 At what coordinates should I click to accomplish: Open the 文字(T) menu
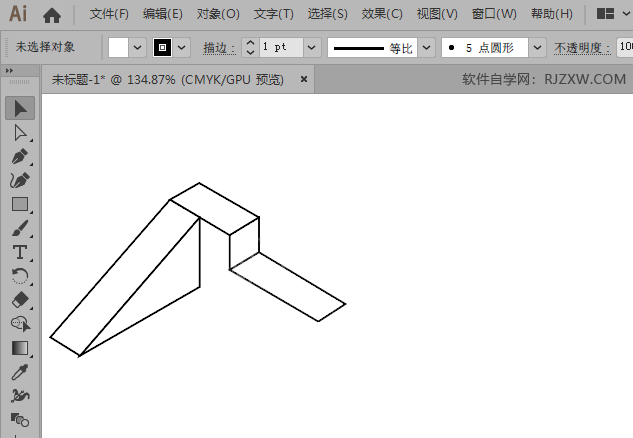(x=274, y=14)
